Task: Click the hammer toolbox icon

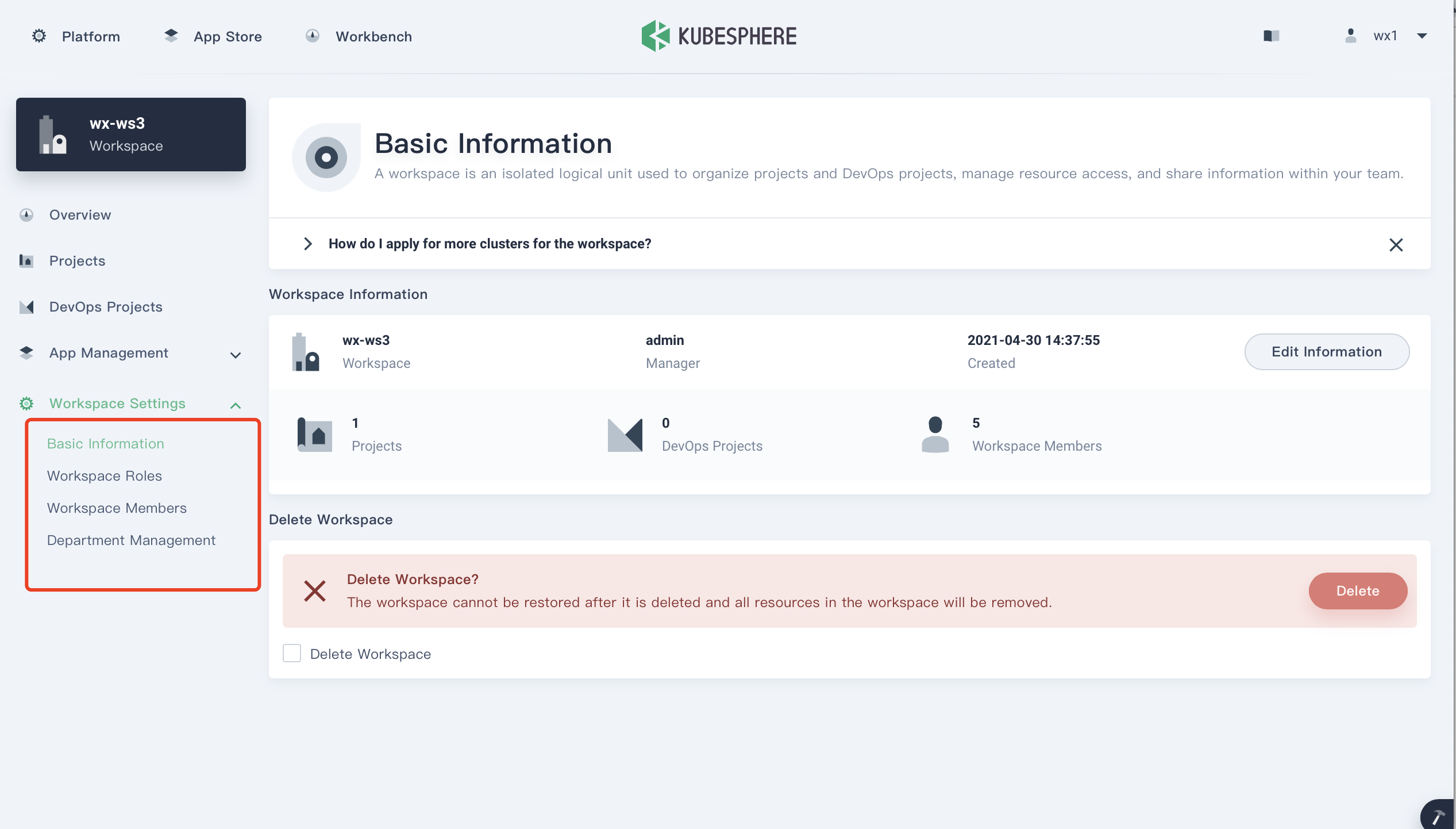Action: (1438, 815)
